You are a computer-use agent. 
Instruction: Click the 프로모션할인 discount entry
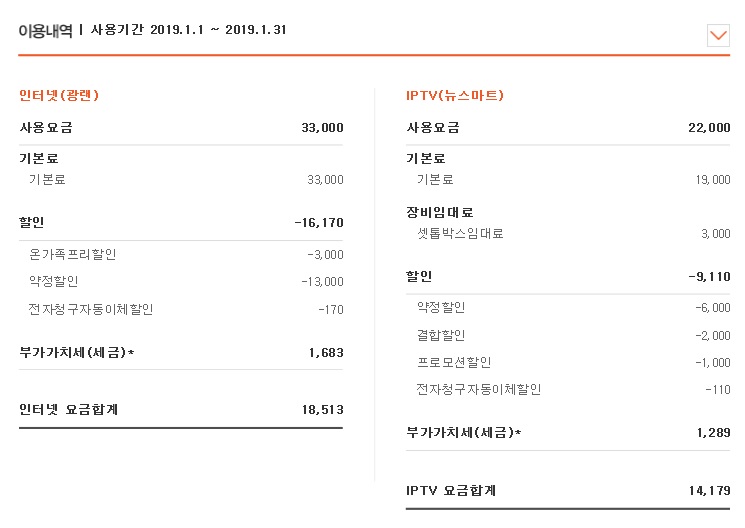click(454, 362)
